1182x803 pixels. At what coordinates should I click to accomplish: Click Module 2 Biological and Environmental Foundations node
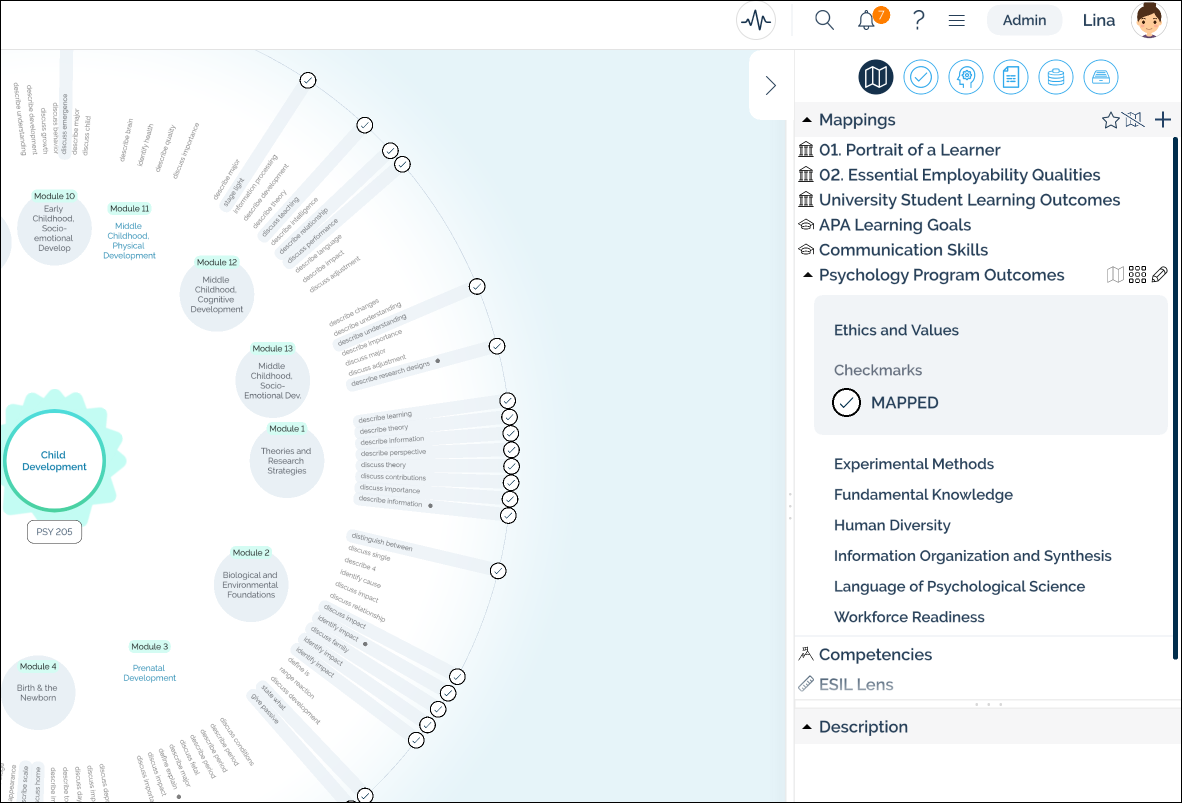tap(251, 584)
